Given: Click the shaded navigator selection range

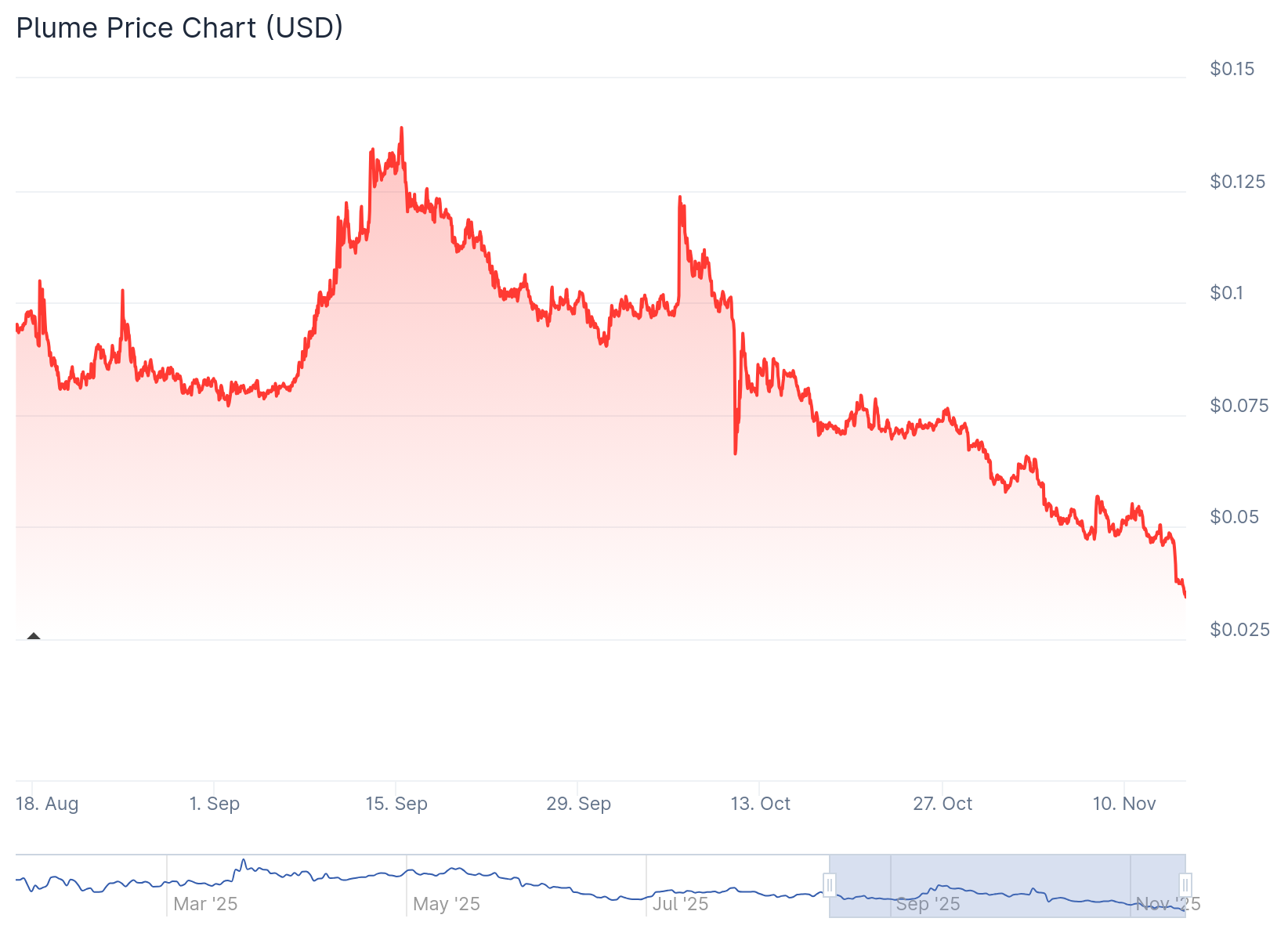Looking at the screenshot, I should click(x=1007, y=885).
